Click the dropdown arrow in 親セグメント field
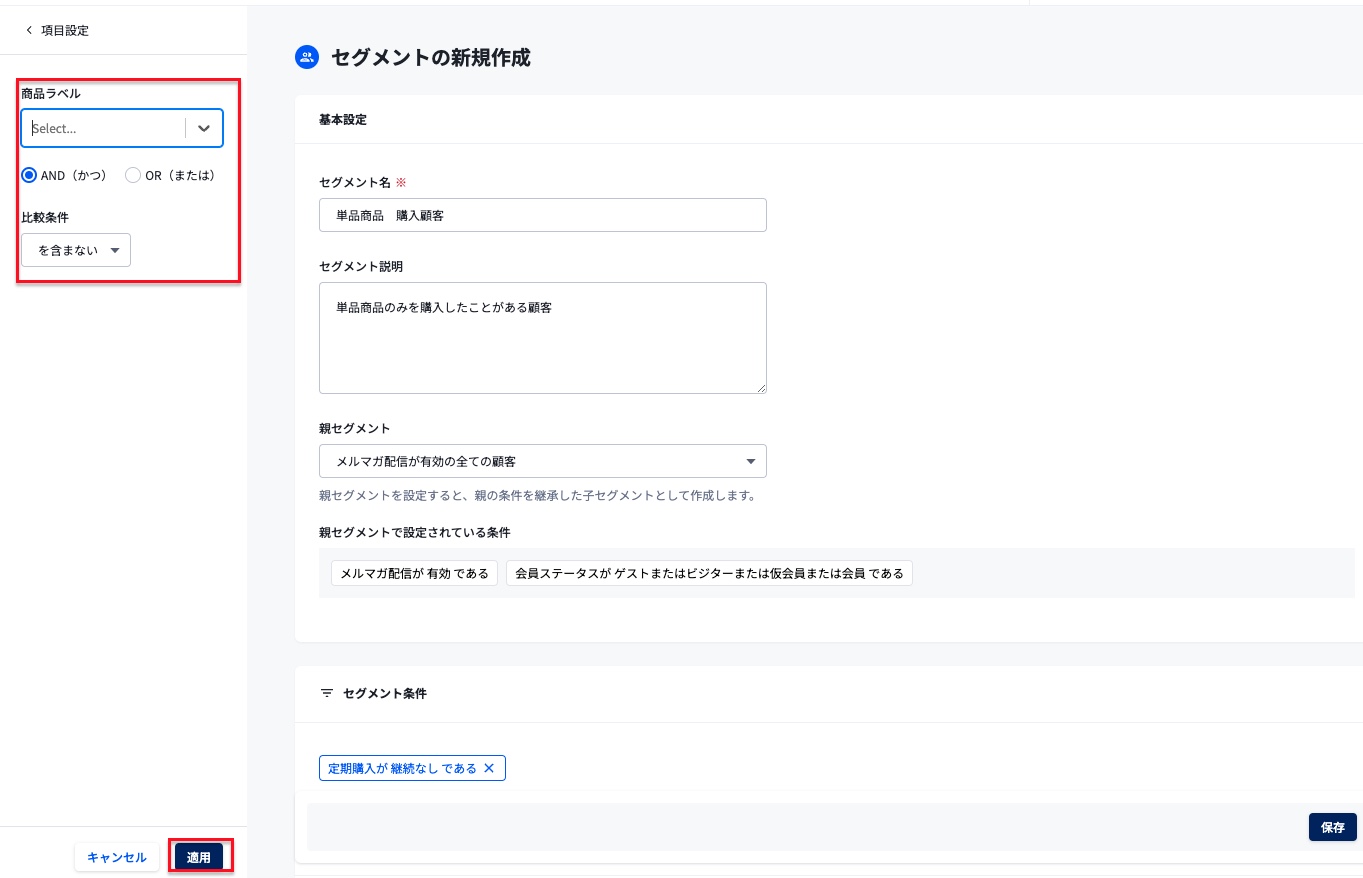This screenshot has width=1363, height=878. point(751,461)
